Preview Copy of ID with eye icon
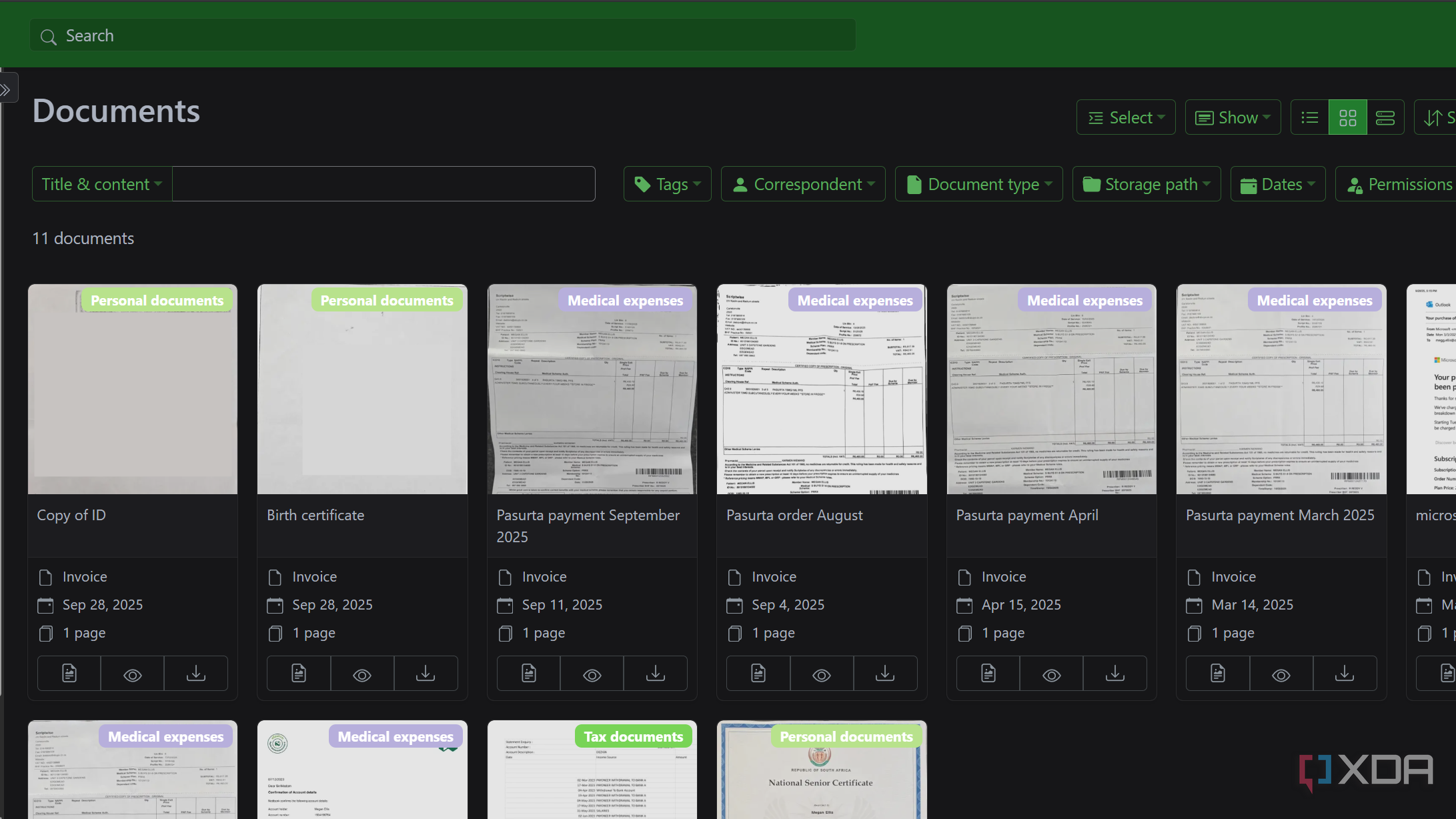Image resolution: width=1456 pixels, height=819 pixels. [x=133, y=674]
